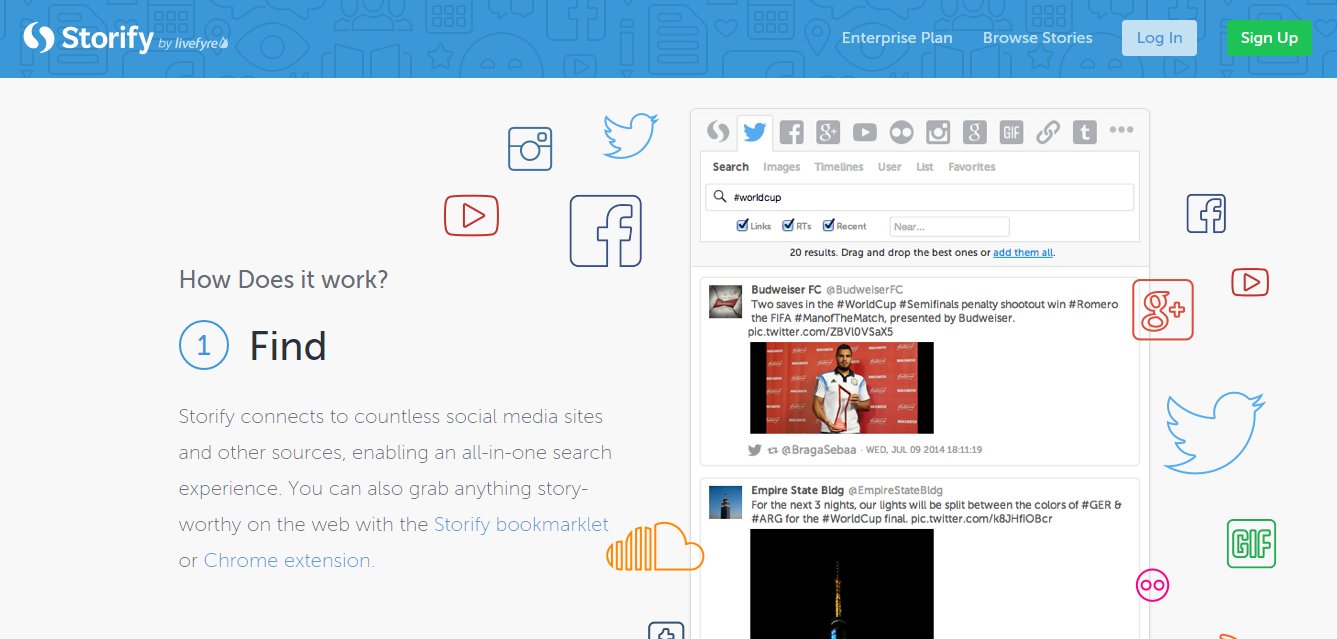Click the "20 results" status text
The image size is (1337, 639).
[813, 253]
